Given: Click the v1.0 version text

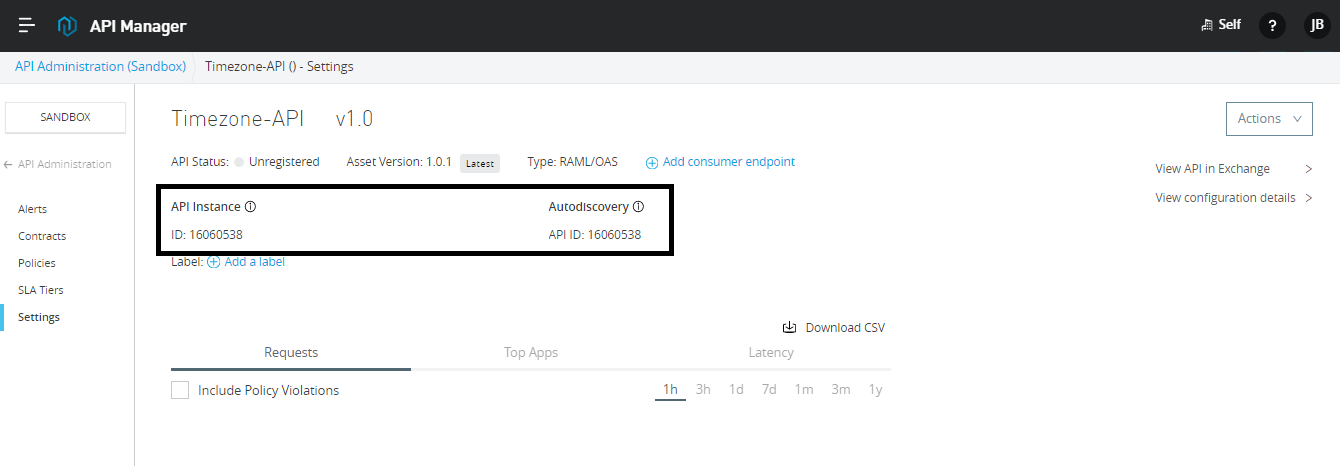Looking at the screenshot, I should click(x=354, y=118).
